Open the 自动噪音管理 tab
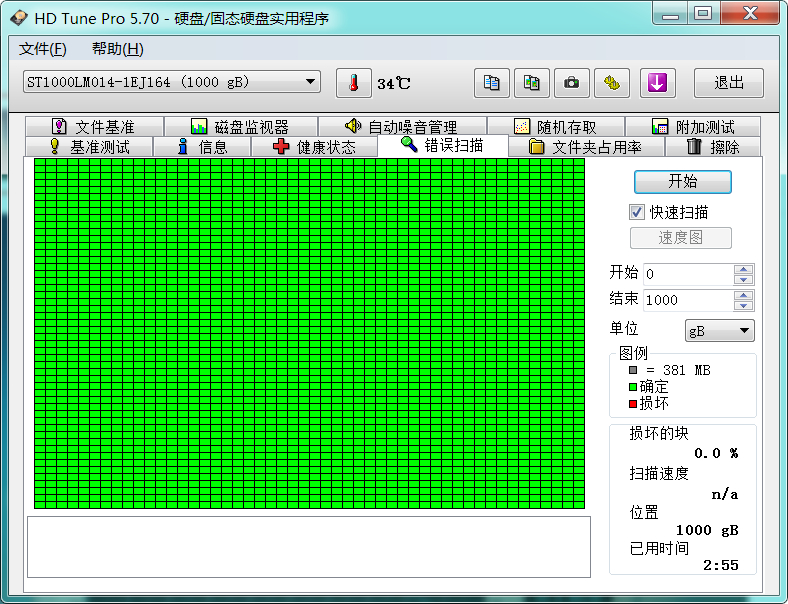The height and width of the screenshot is (604, 788). pyautogui.click(x=402, y=126)
